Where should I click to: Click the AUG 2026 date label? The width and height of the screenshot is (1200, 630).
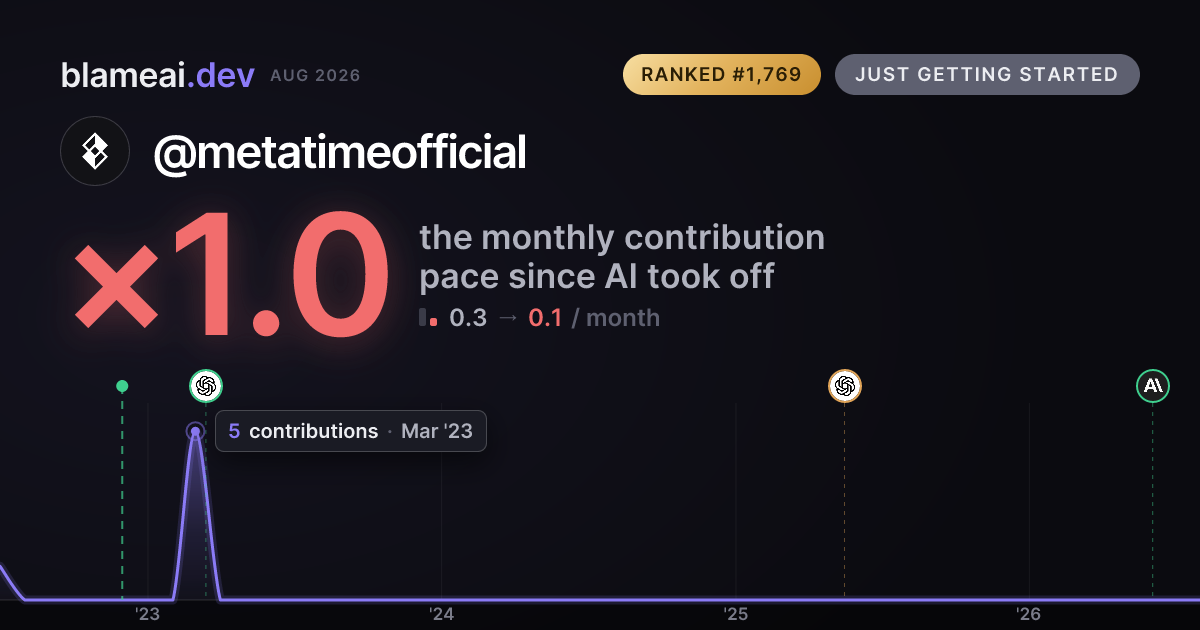[x=315, y=76]
